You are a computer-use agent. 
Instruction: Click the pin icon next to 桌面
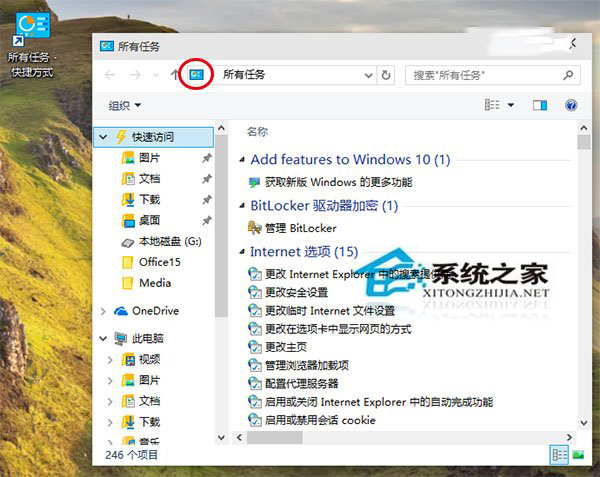pos(207,220)
